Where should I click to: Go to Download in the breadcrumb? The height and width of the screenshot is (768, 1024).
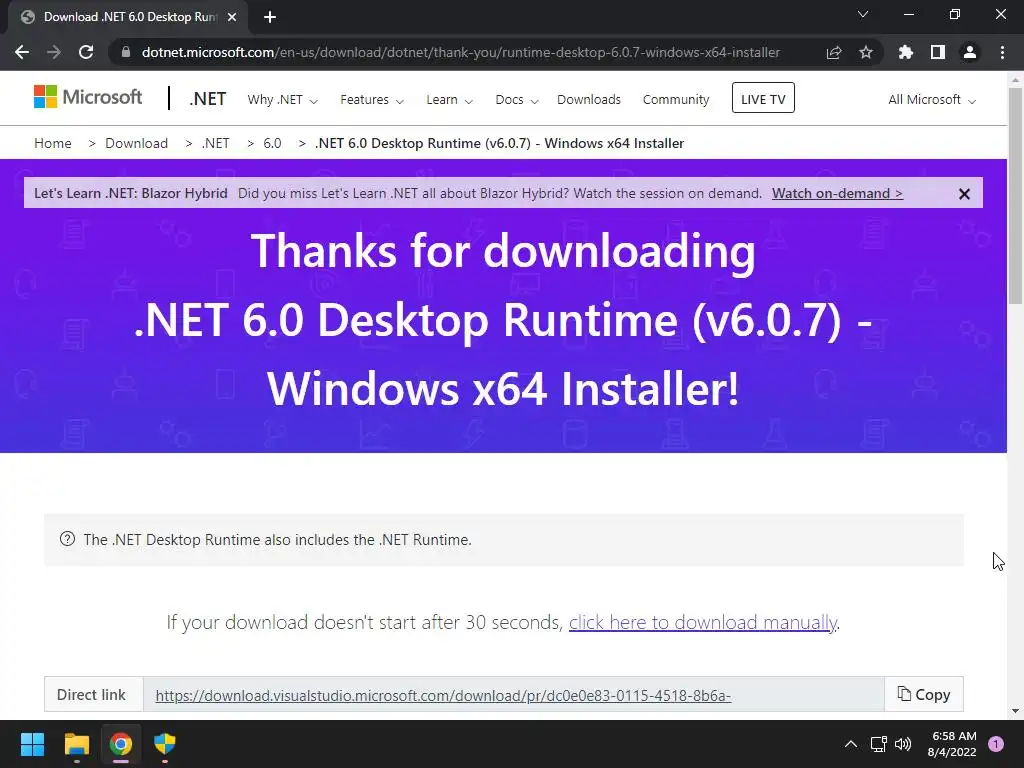pyautogui.click(x=136, y=143)
